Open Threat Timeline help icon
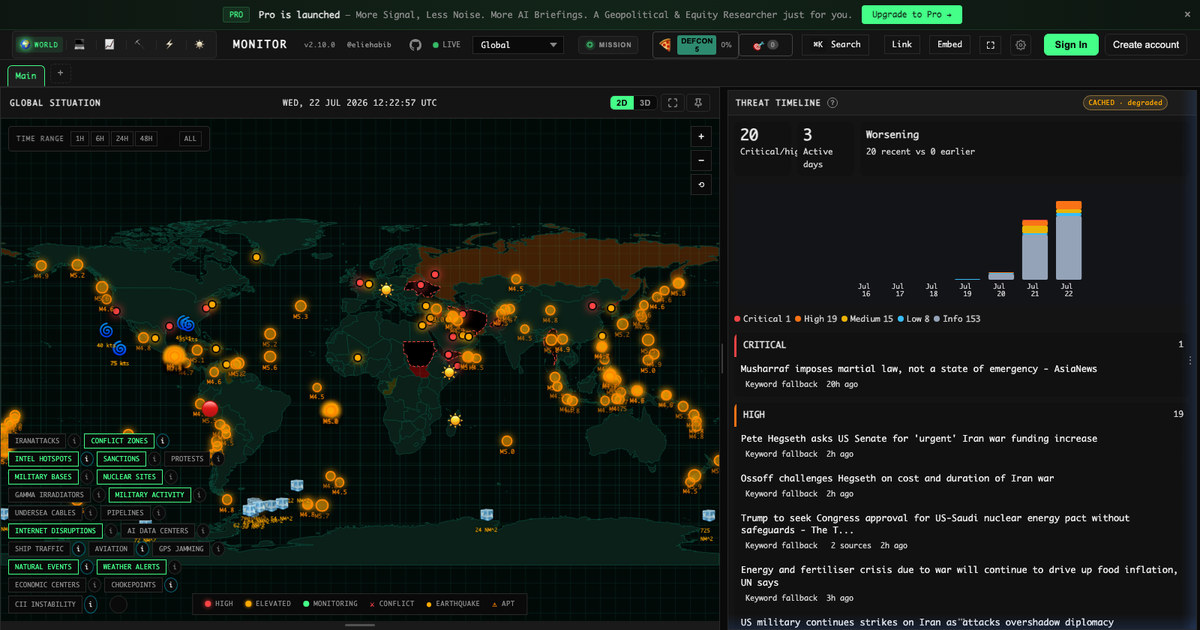The width and height of the screenshot is (1200, 630). click(832, 103)
